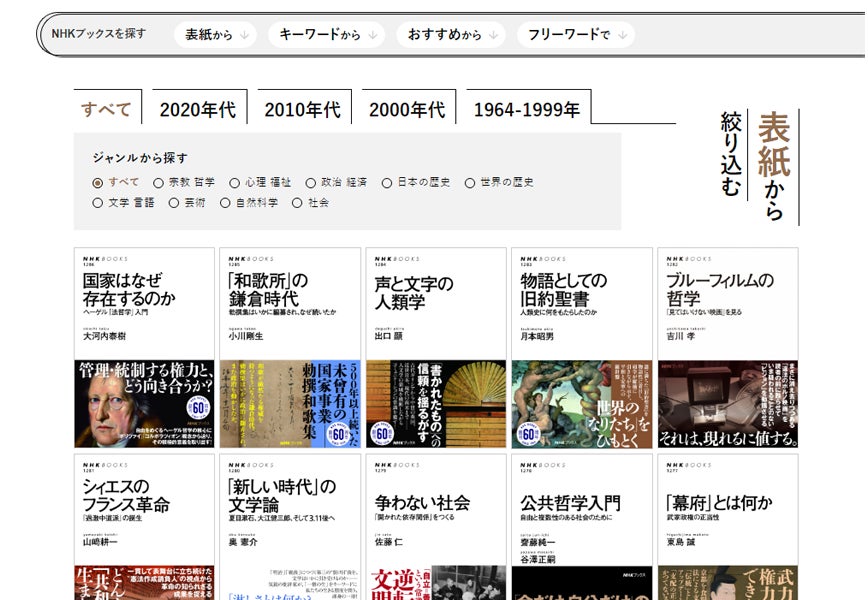Pick the 文学 言語 genre filter
The width and height of the screenshot is (868, 600).
pos(98,203)
